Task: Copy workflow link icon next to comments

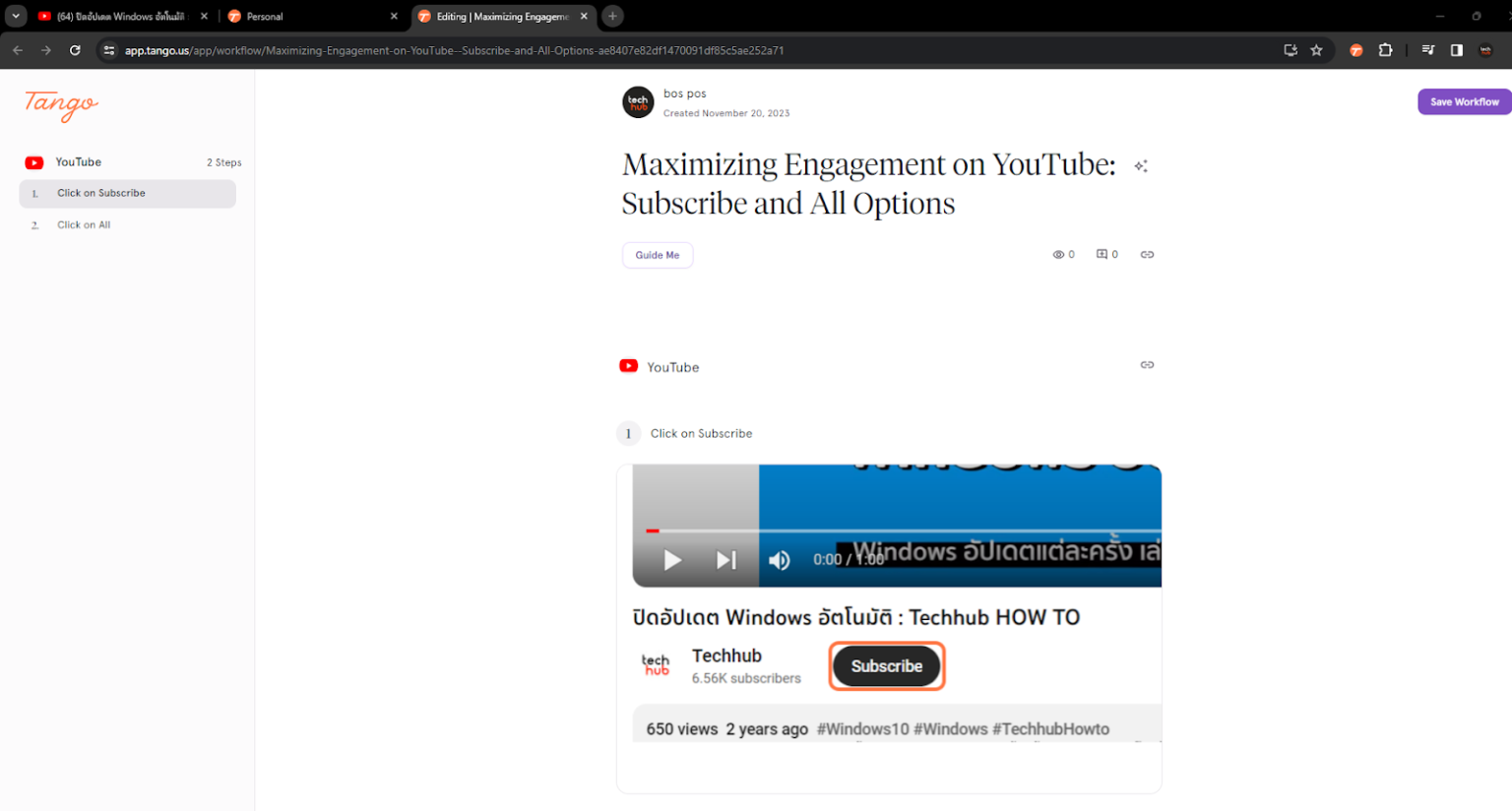Action: pos(1147,255)
